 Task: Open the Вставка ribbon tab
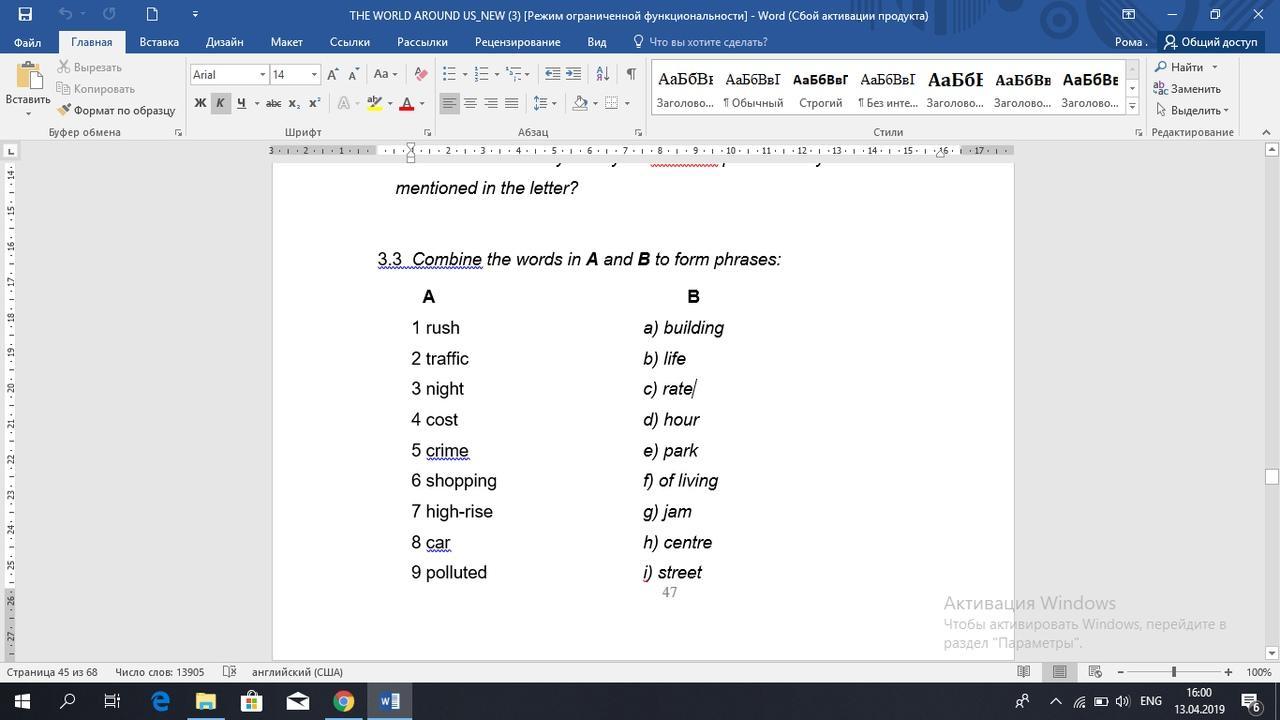coord(159,42)
